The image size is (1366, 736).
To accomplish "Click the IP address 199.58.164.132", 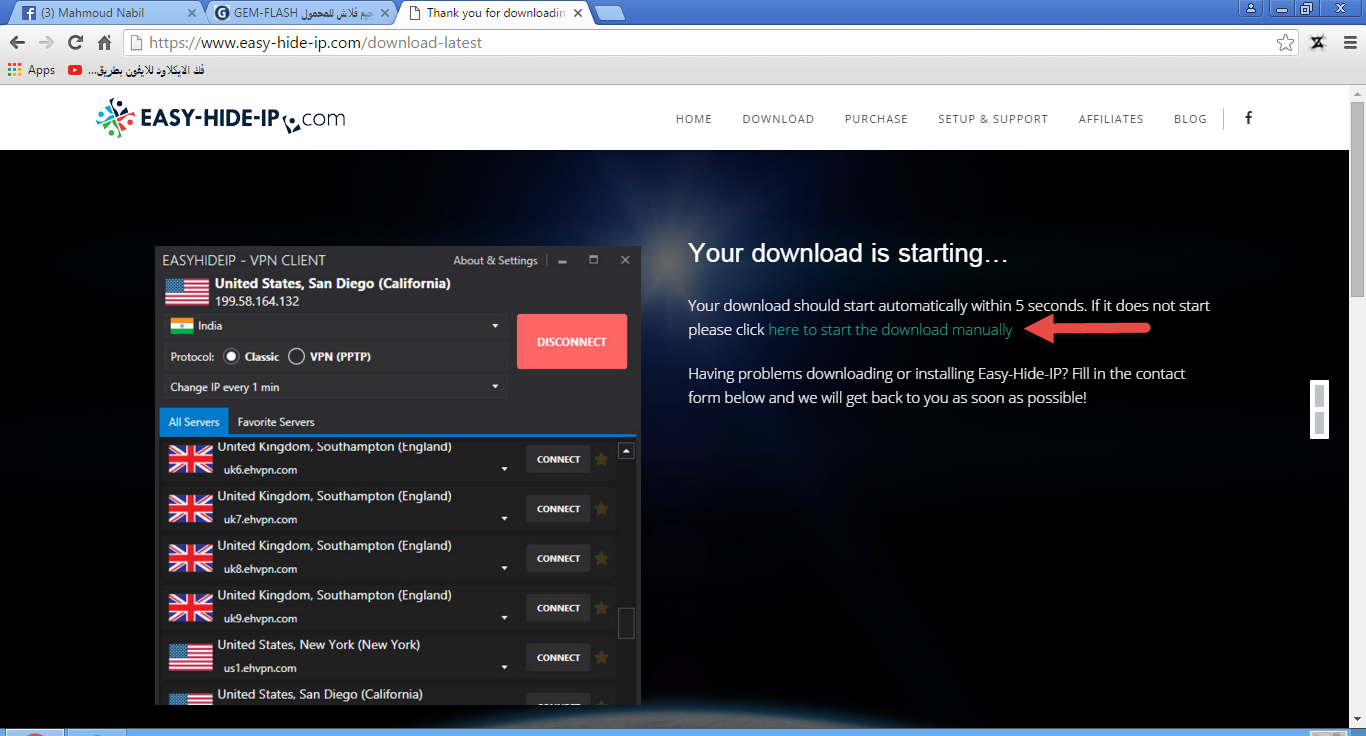I will click(257, 301).
